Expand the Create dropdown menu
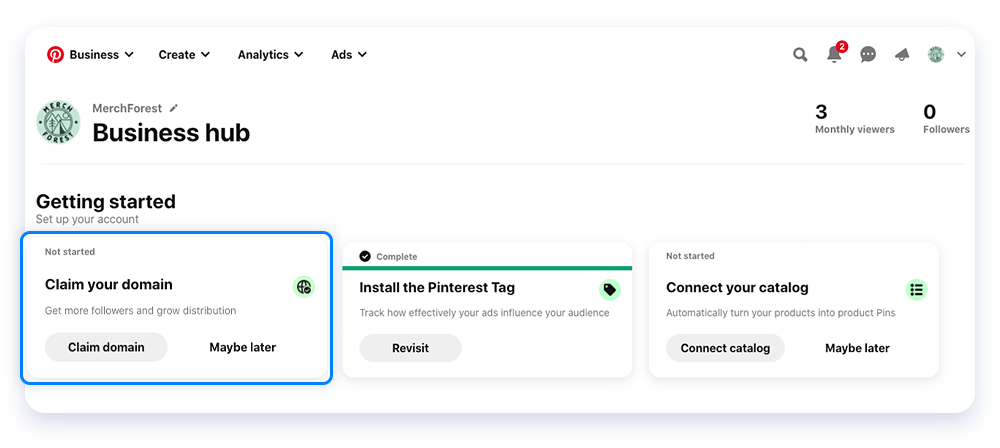1000x448 pixels. point(184,55)
